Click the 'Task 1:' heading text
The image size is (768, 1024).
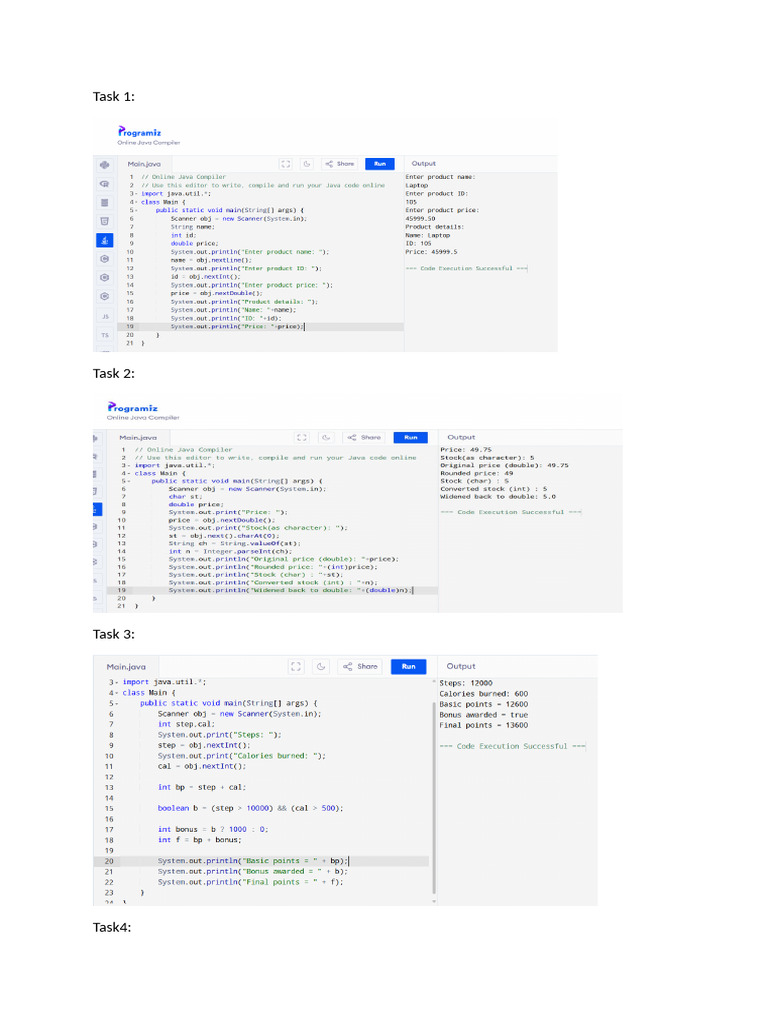pyautogui.click(x=114, y=97)
